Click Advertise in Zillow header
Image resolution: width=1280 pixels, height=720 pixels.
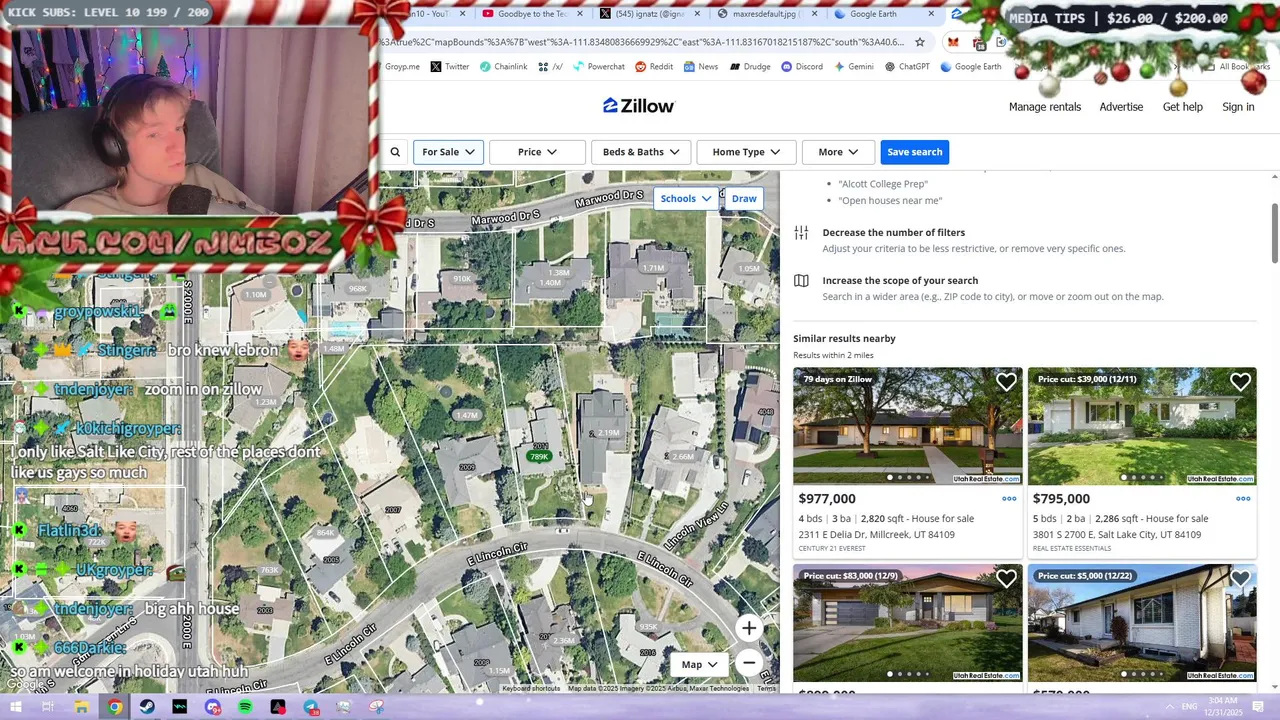point(1121,107)
